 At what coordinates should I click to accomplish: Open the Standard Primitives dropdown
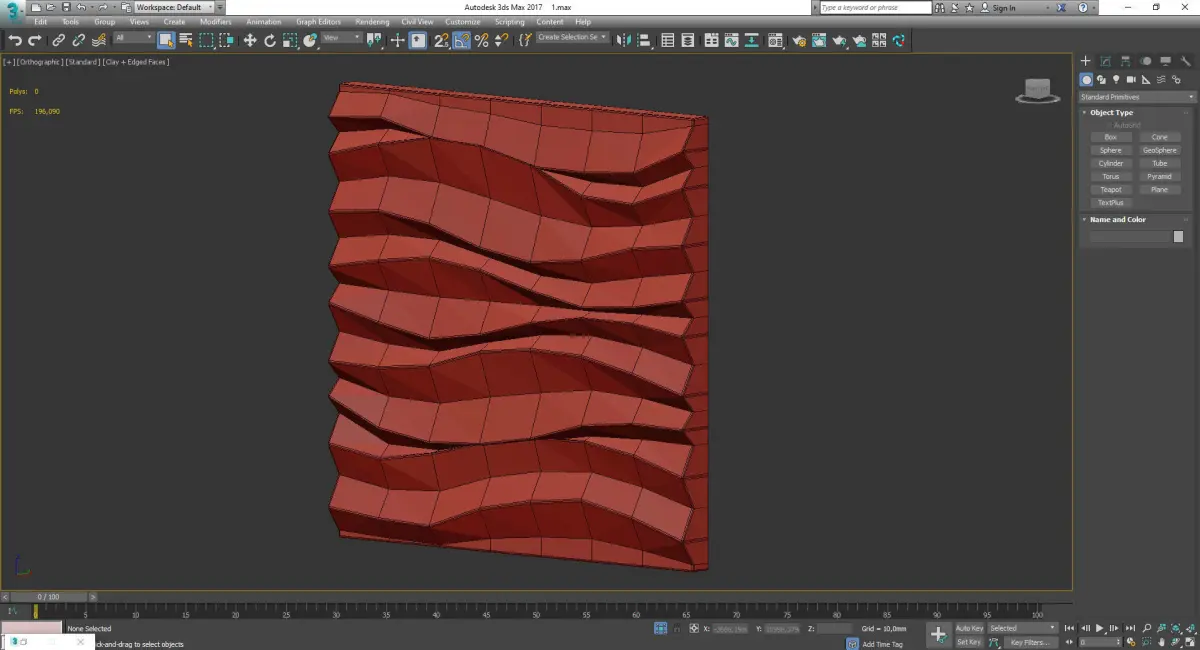pyautogui.click(x=1137, y=97)
